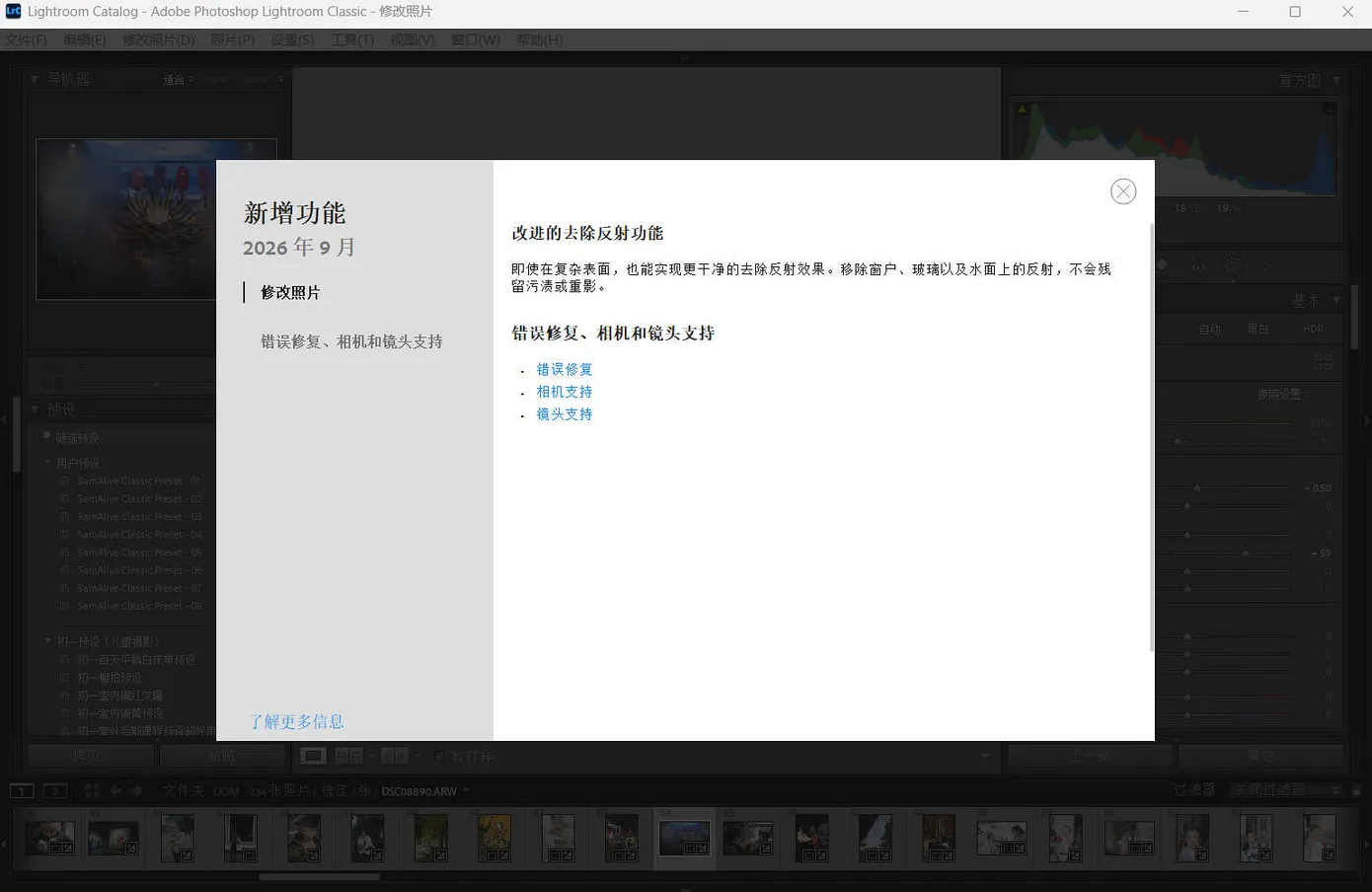1372x892 pixels.
Task: Open the 文件(F) menu
Action: click(x=26, y=39)
